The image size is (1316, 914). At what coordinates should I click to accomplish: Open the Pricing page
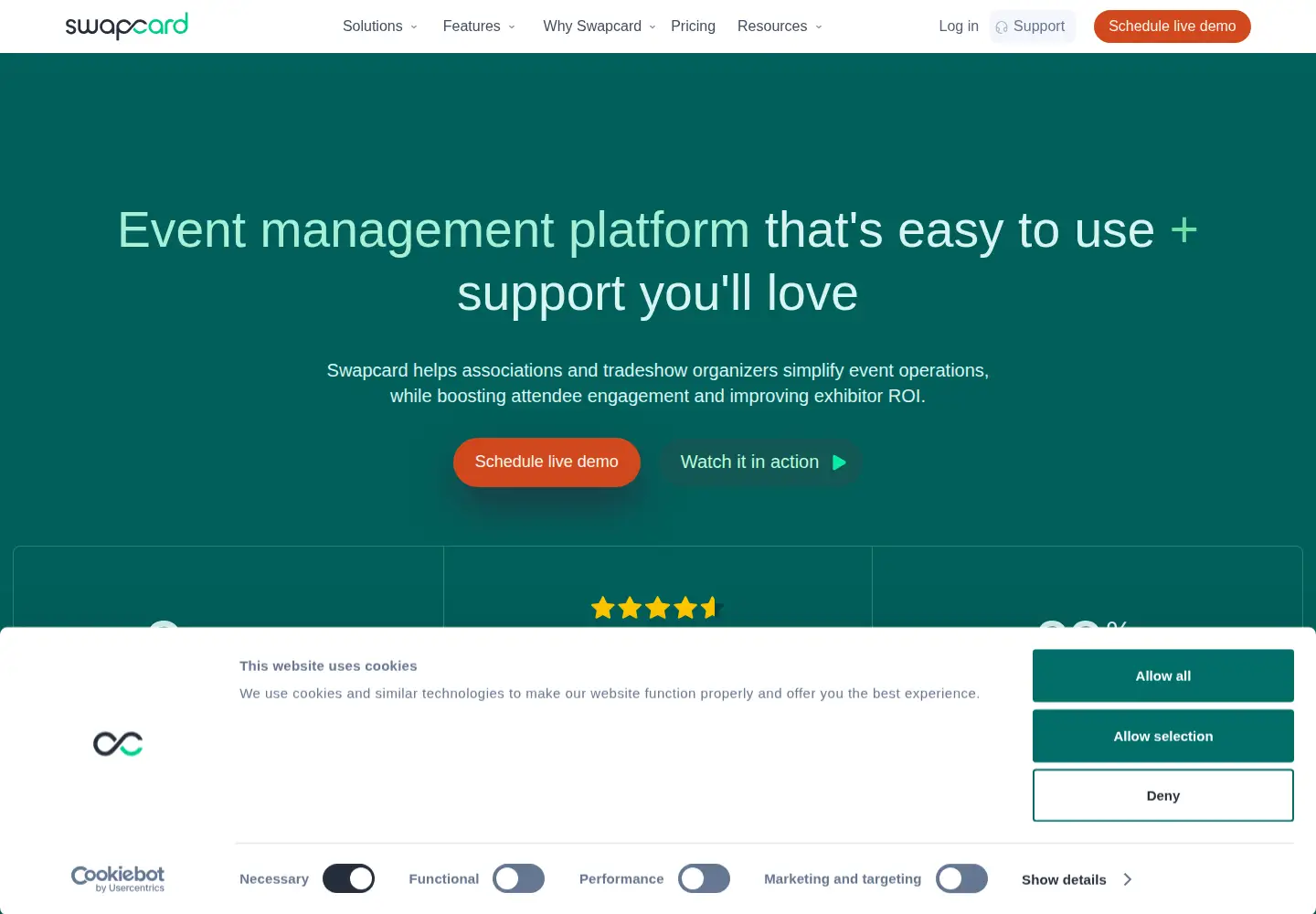[x=693, y=27]
